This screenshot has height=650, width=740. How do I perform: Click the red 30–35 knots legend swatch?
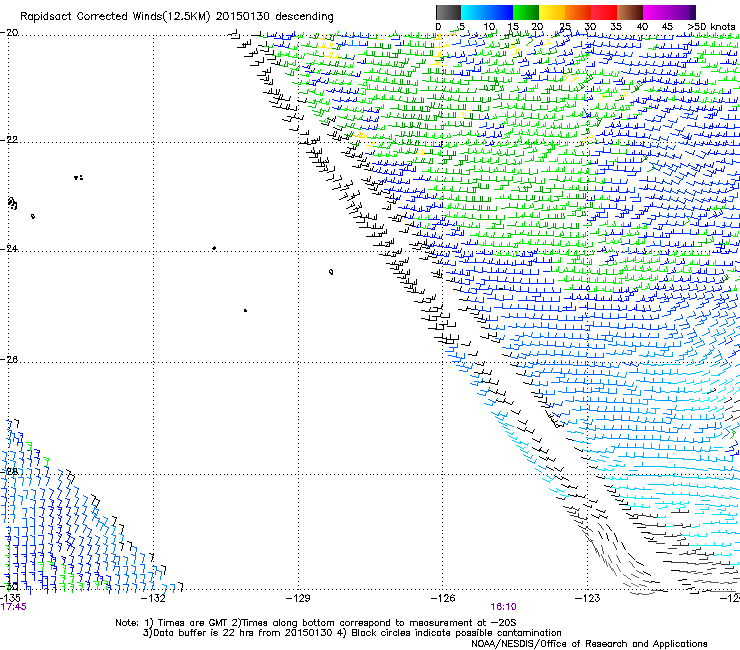(x=604, y=12)
